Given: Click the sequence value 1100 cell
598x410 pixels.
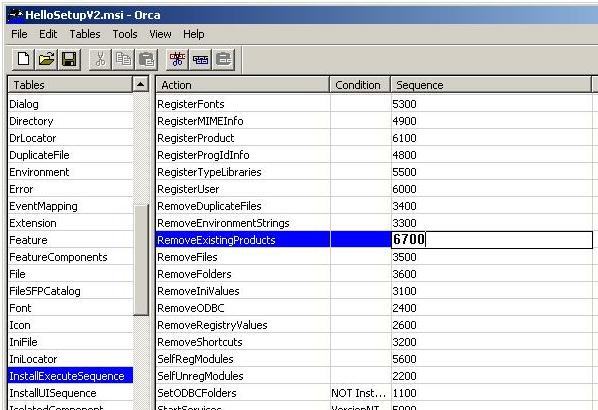Looking at the screenshot, I should [492, 393].
